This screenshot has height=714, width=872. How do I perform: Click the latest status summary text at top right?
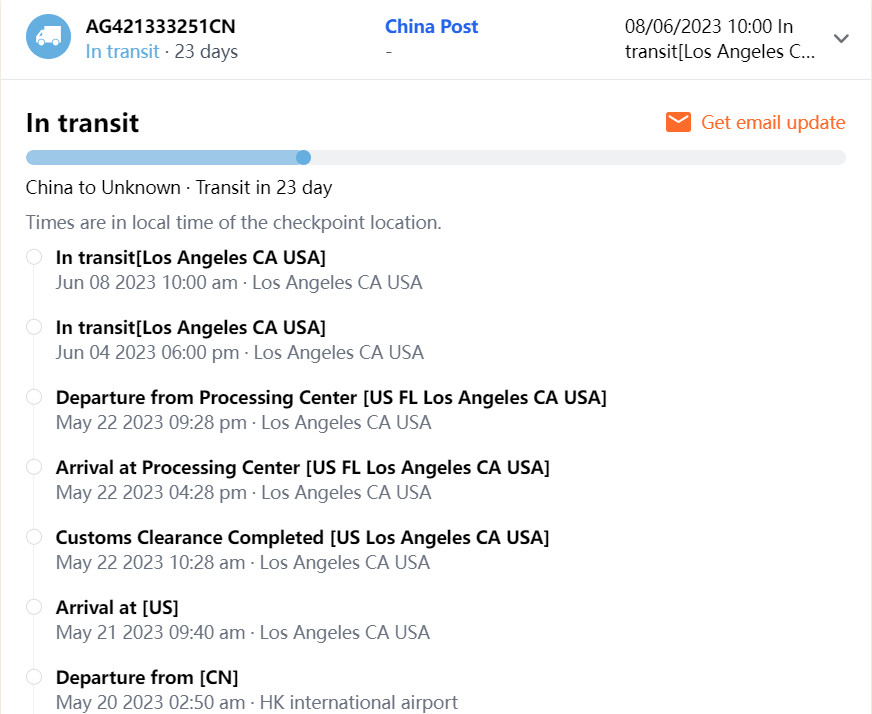coord(720,39)
